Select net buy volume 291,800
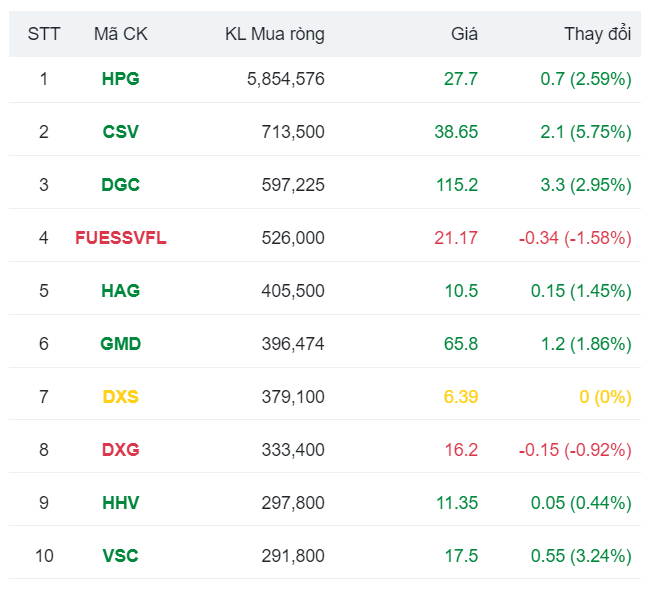The height and width of the screenshot is (591, 648). pos(293,556)
